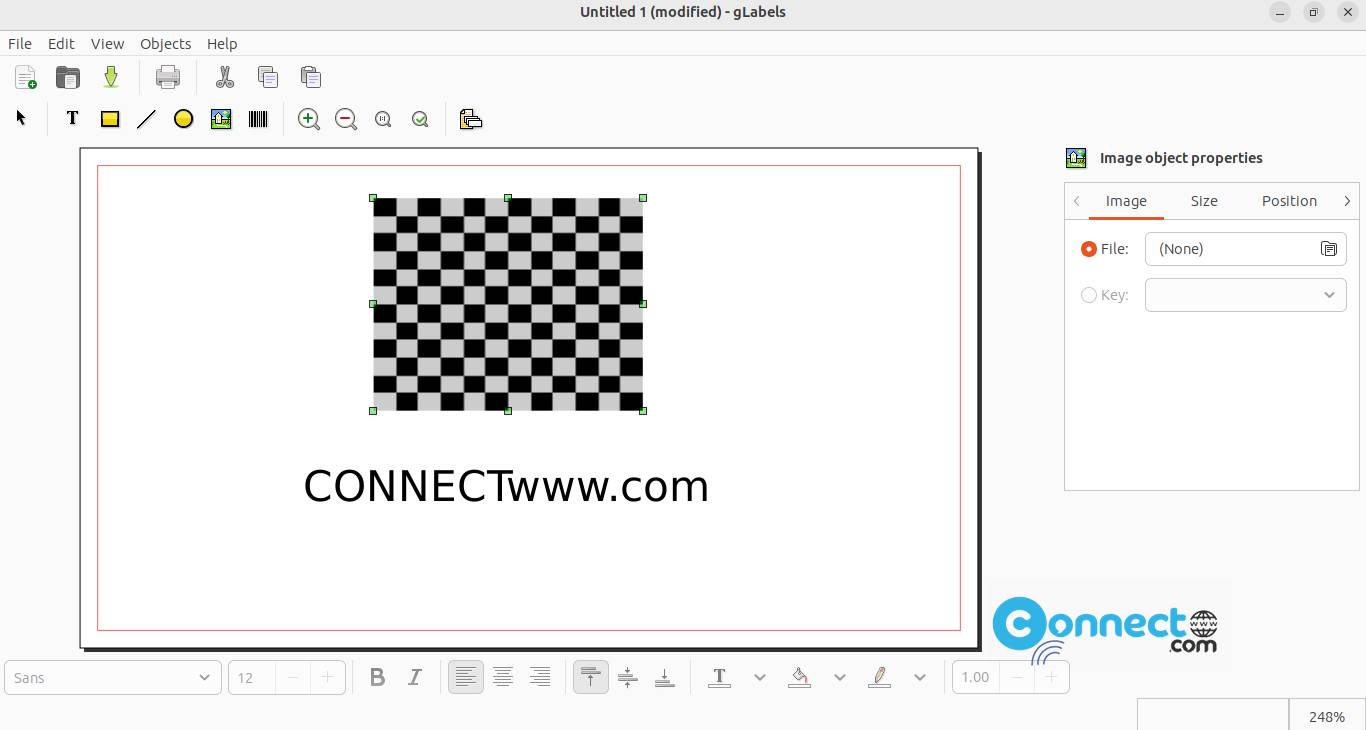This screenshot has height=730, width=1366.
Task: Paste from clipboard icon
Action: point(310,77)
